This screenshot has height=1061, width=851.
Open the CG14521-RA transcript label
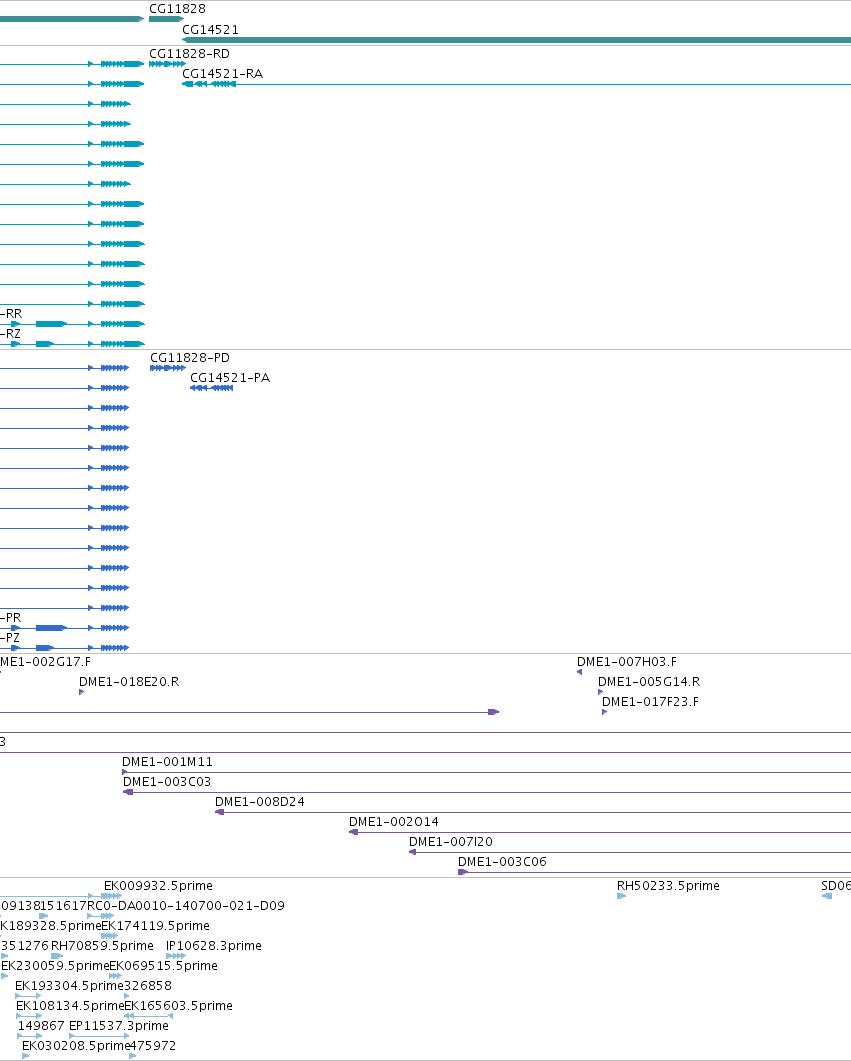click(223, 74)
